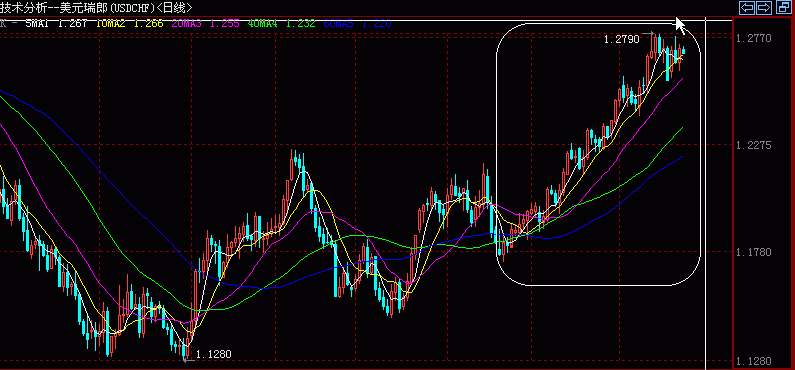Click the 1.1280 low price label

pos(213,354)
